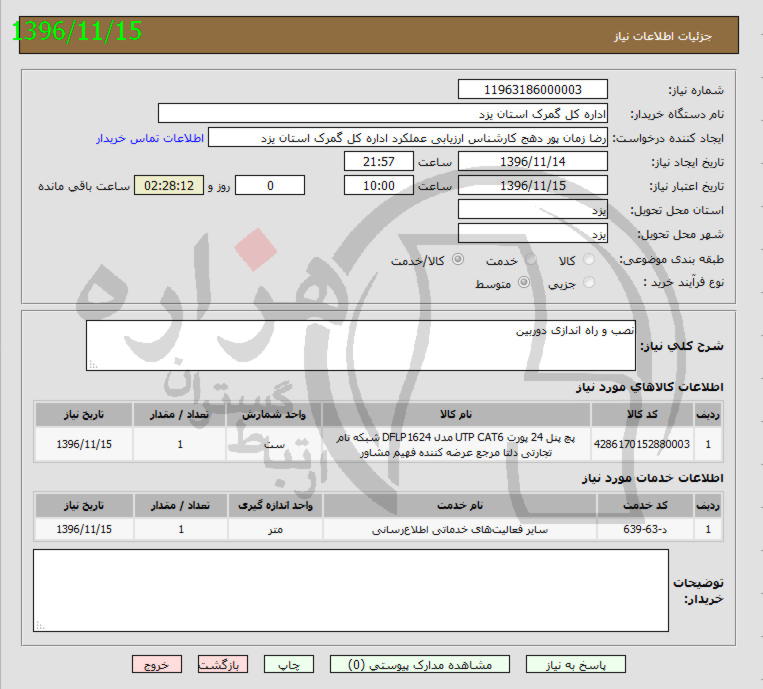Select the متوسط purchase type radio
Screen dimensions: 763x689
[524, 282]
